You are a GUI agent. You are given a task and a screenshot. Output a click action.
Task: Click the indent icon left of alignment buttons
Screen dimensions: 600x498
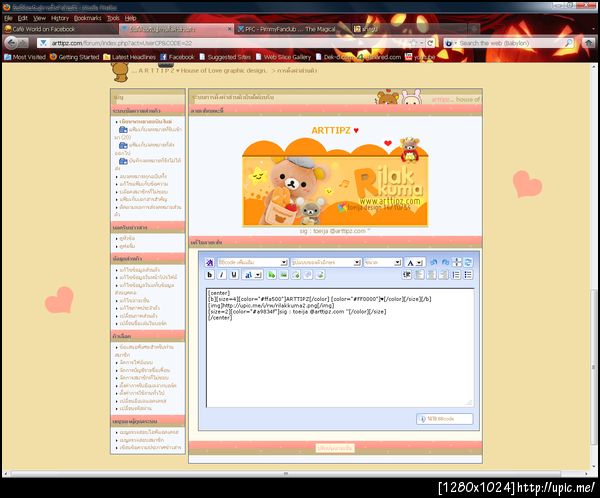(407, 275)
